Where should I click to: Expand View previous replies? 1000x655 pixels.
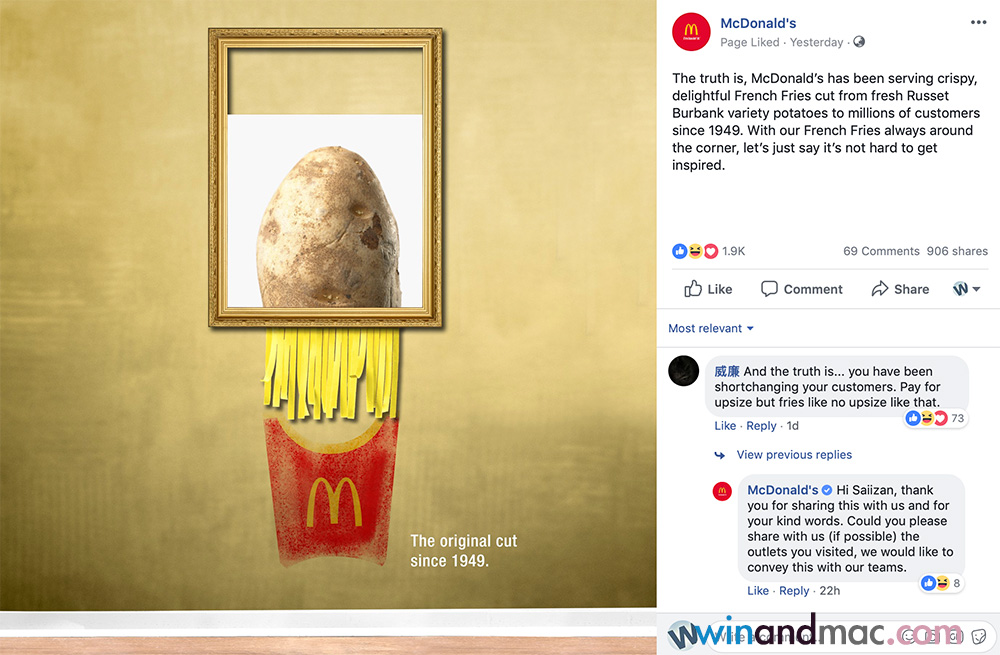[794, 455]
